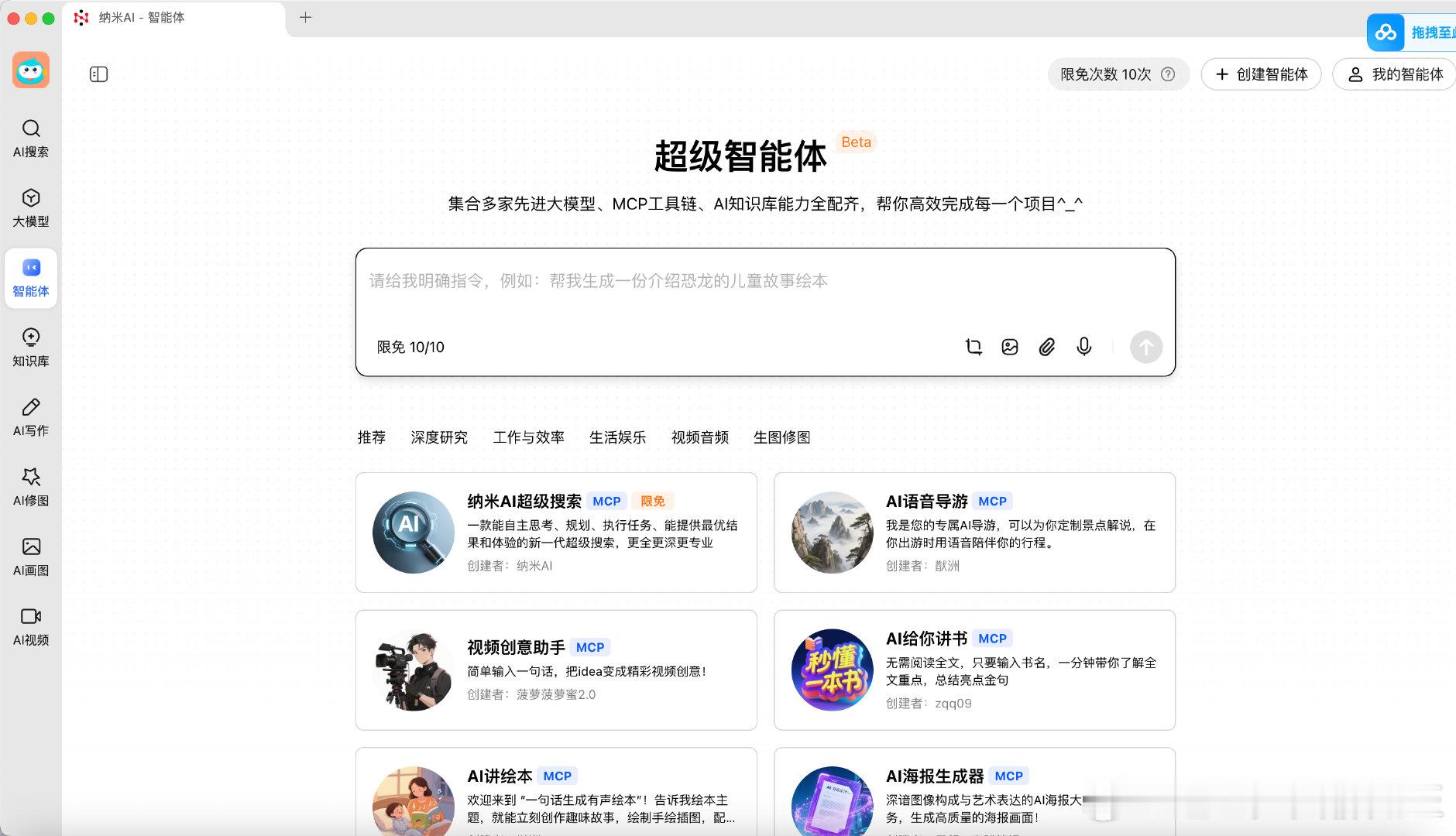This screenshot has width=1456, height=836.
Task: Open AI搜索 in the sidebar
Action: pyautogui.click(x=31, y=139)
